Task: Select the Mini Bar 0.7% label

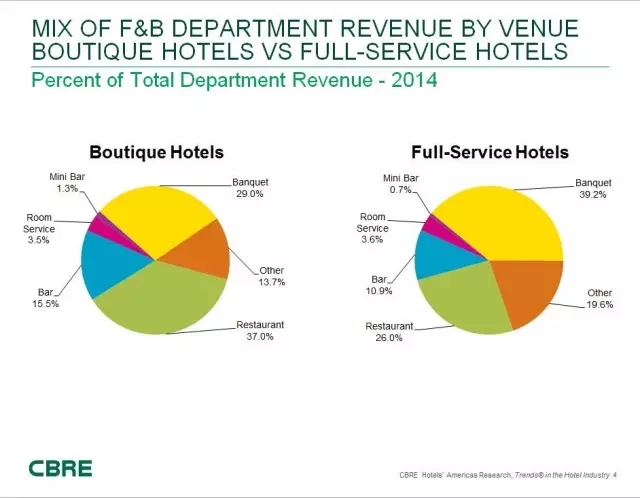Action: point(401,184)
